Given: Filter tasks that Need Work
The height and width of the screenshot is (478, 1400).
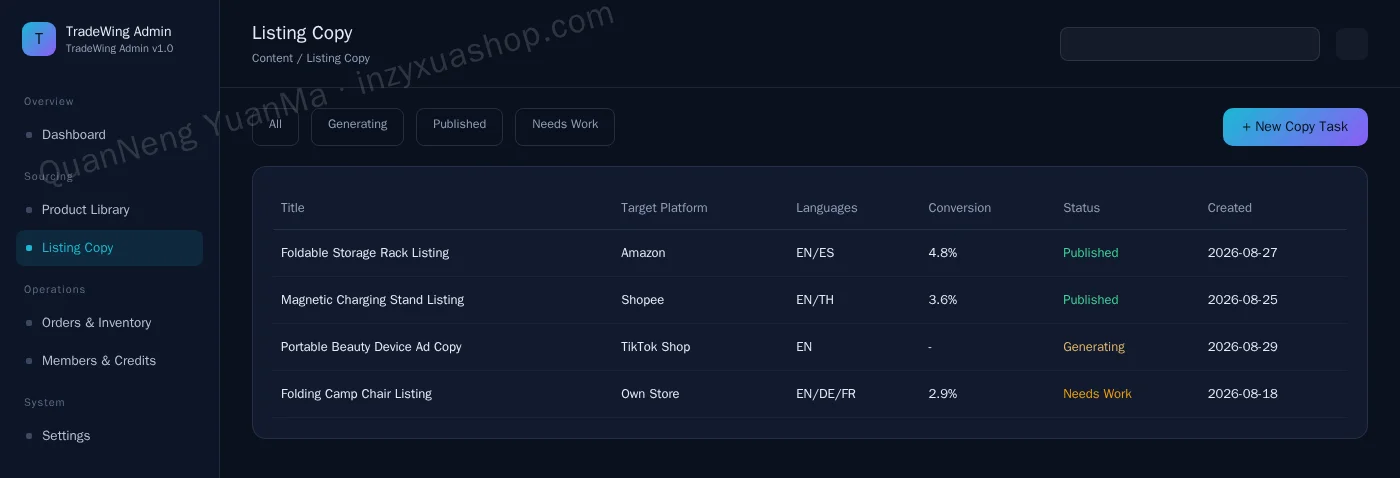Looking at the screenshot, I should pos(565,127).
